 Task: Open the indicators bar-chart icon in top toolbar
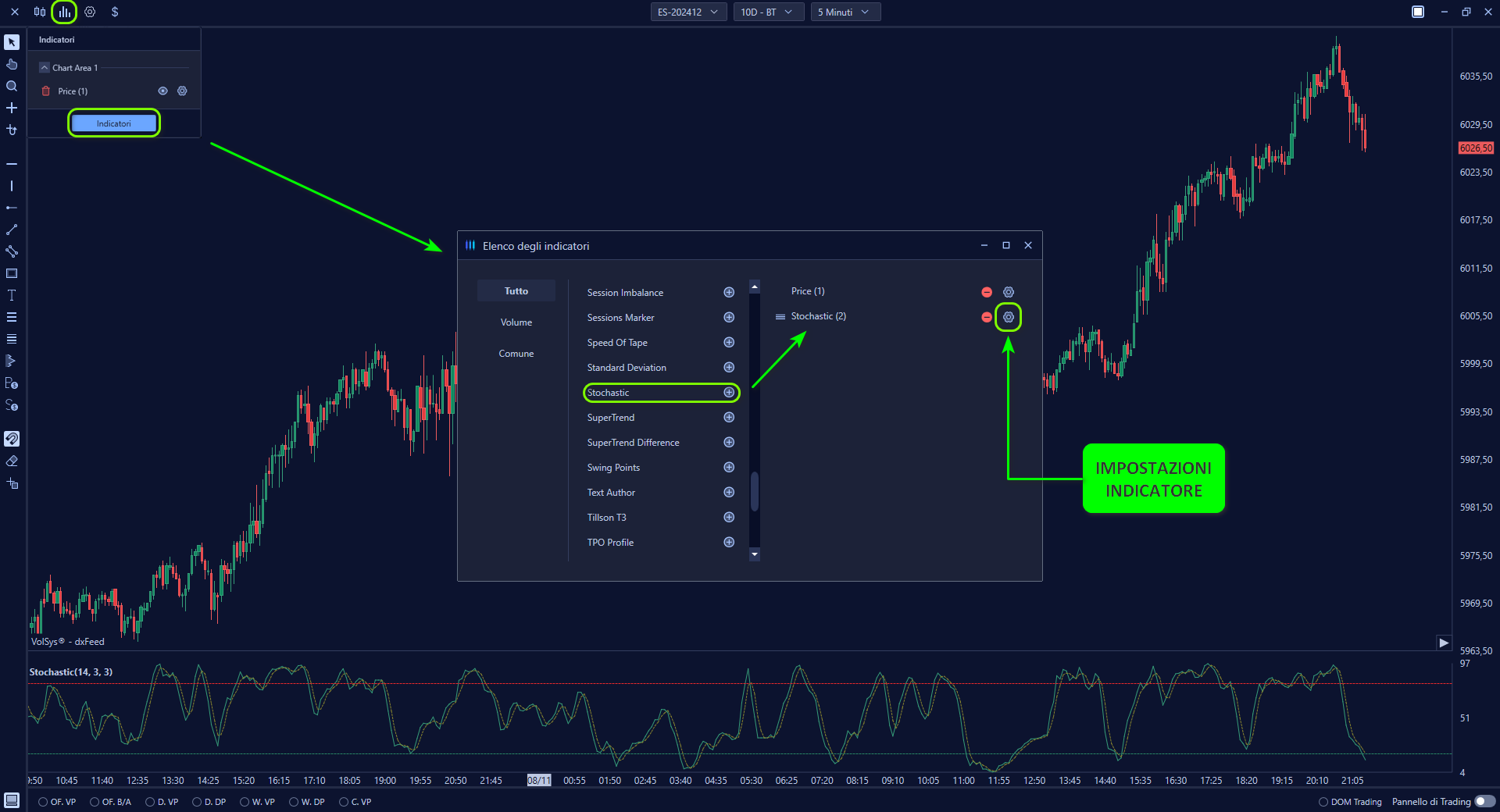(x=64, y=12)
